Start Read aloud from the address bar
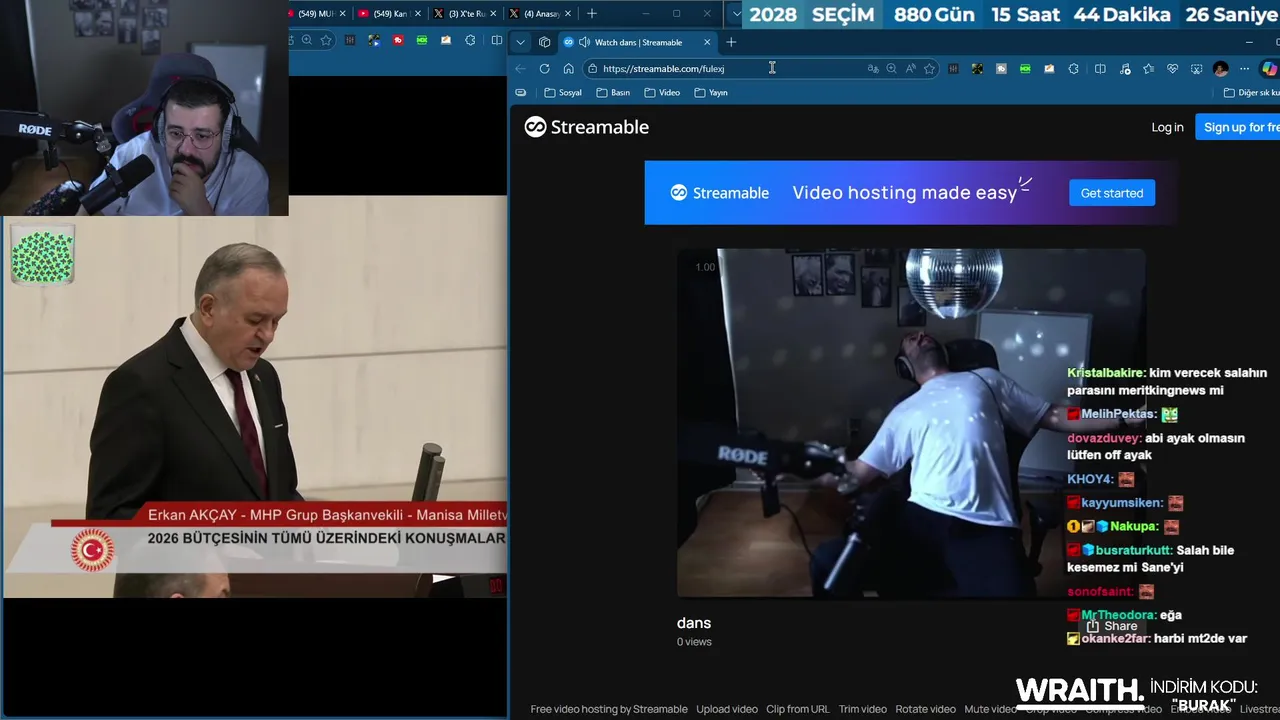Image resolution: width=1280 pixels, height=720 pixels. tap(910, 69)
